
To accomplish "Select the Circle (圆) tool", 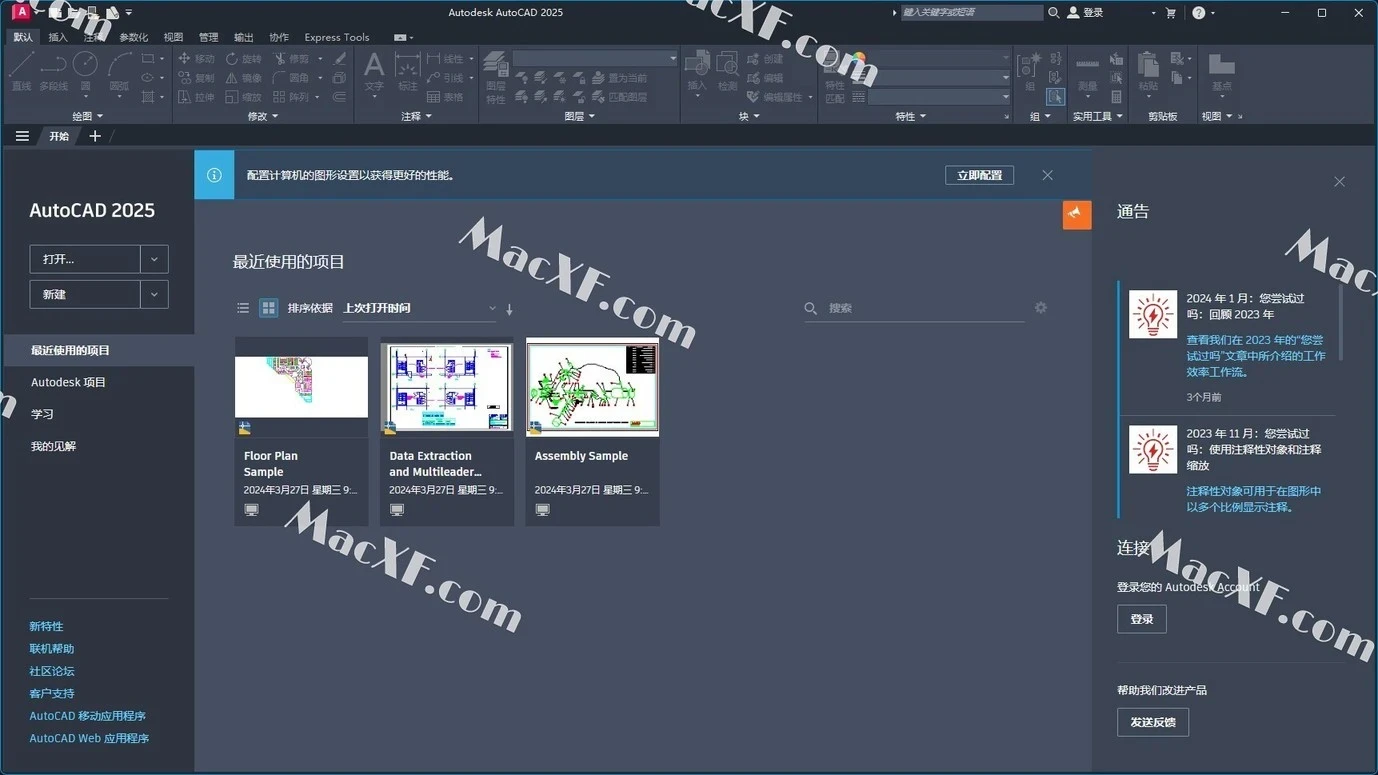I will pos(86,70).
